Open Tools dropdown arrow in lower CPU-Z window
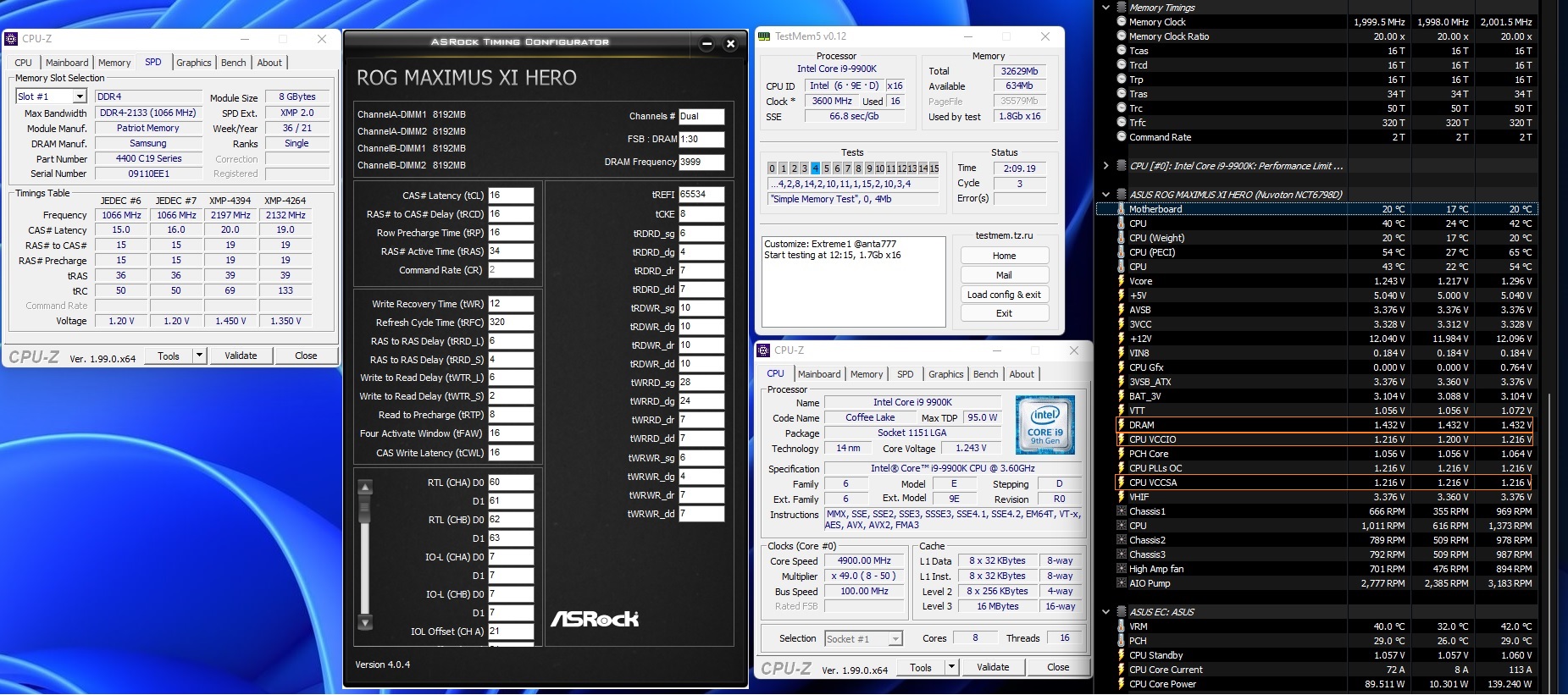Viewport: 1568px width, 695px height. click(951, 667)
